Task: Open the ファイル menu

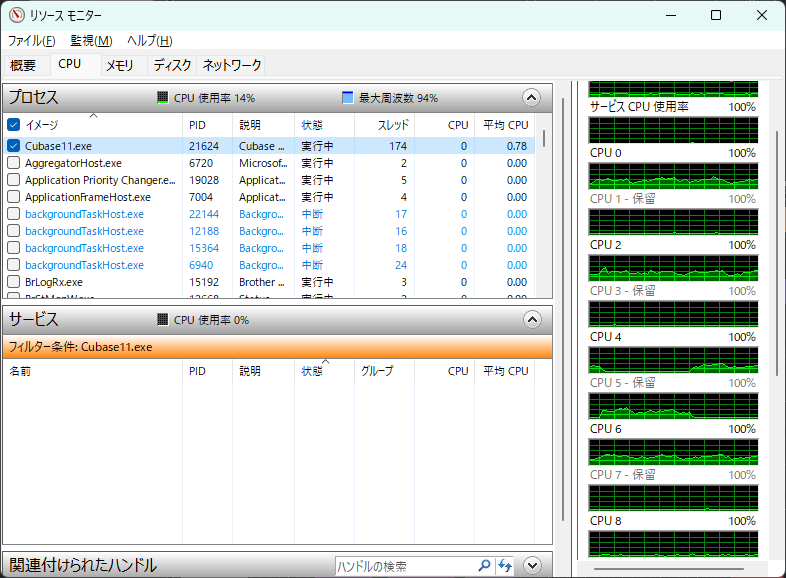Action: 32,41
